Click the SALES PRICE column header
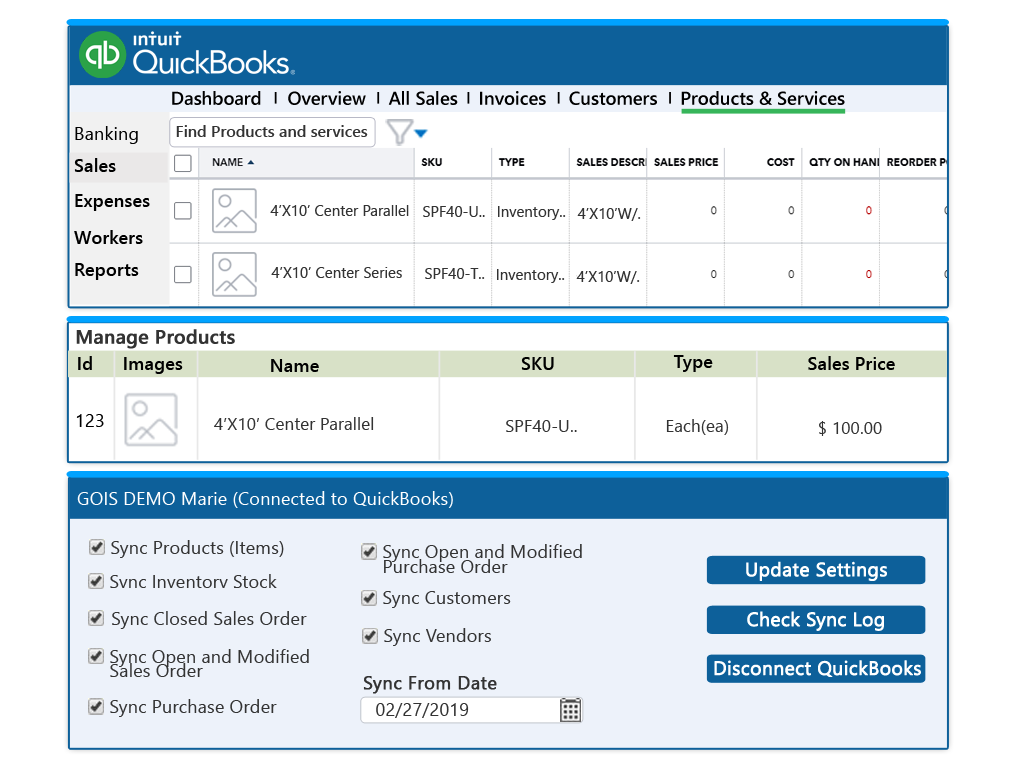 pos(686,162)
